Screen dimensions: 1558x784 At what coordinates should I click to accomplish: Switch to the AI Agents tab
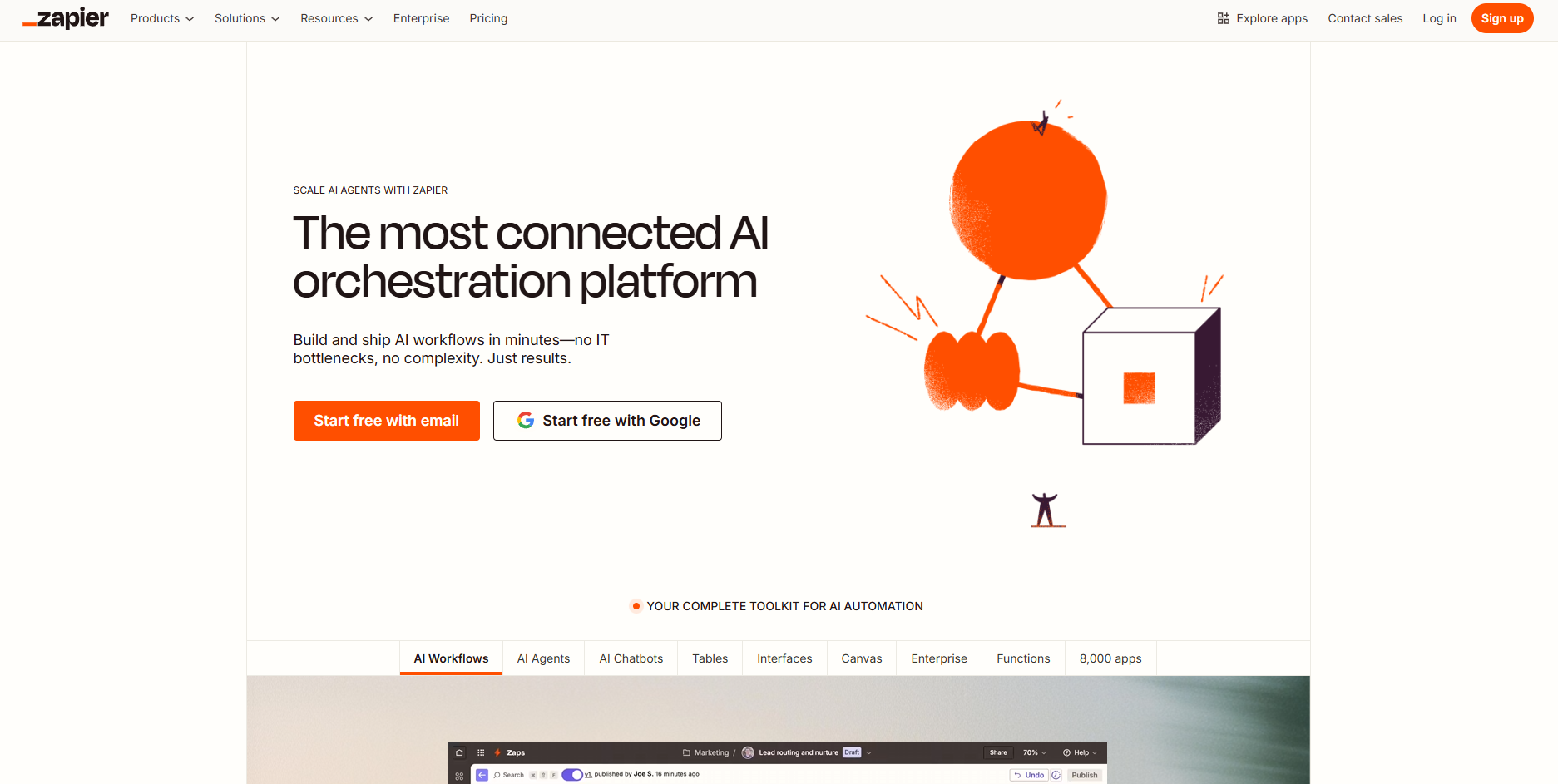(543, 658)
